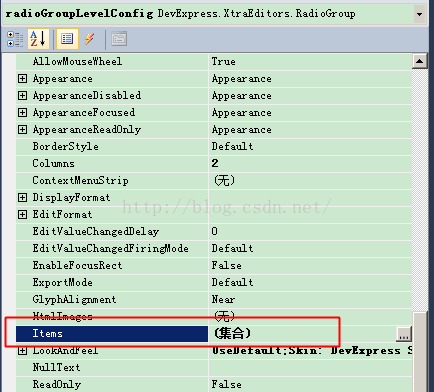Edit the EditValueChangedDelay value 0
Viewport: 434px width, 392px height.
point(215,231)
